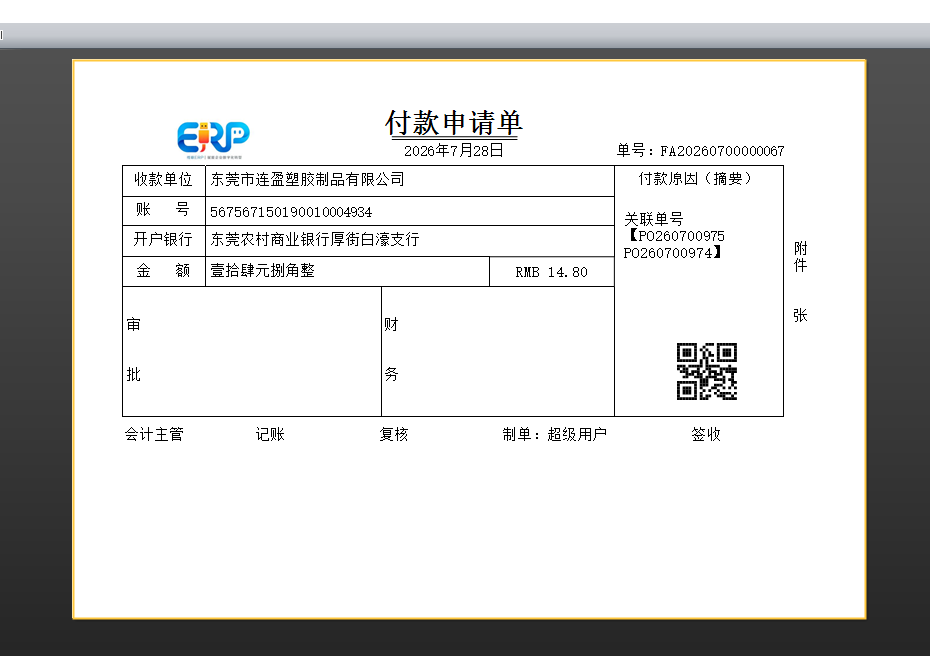Viewport: 930px width, 656px height.
Task: Click the title 付款申请单
Action: pyautogui.click(x=454, y=123)
